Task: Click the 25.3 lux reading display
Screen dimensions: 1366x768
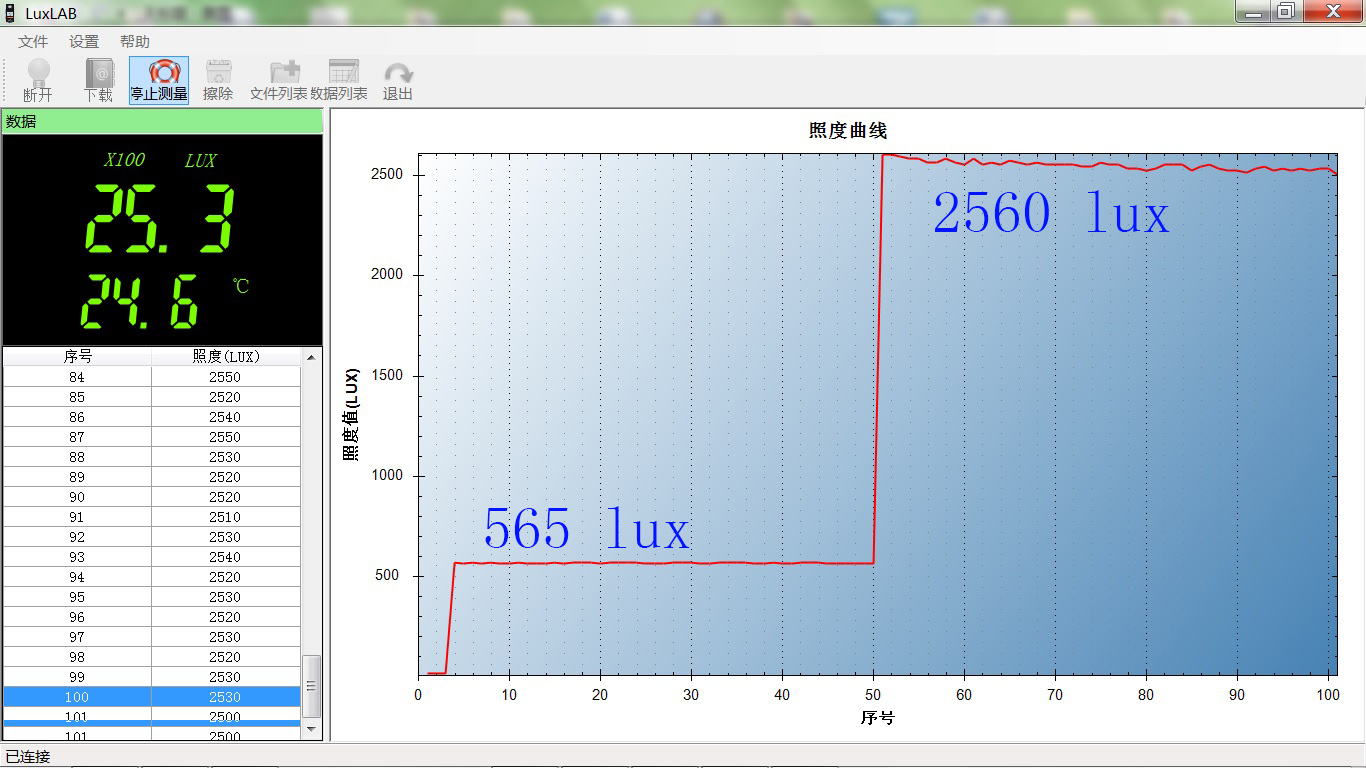Action: (158, 219)
